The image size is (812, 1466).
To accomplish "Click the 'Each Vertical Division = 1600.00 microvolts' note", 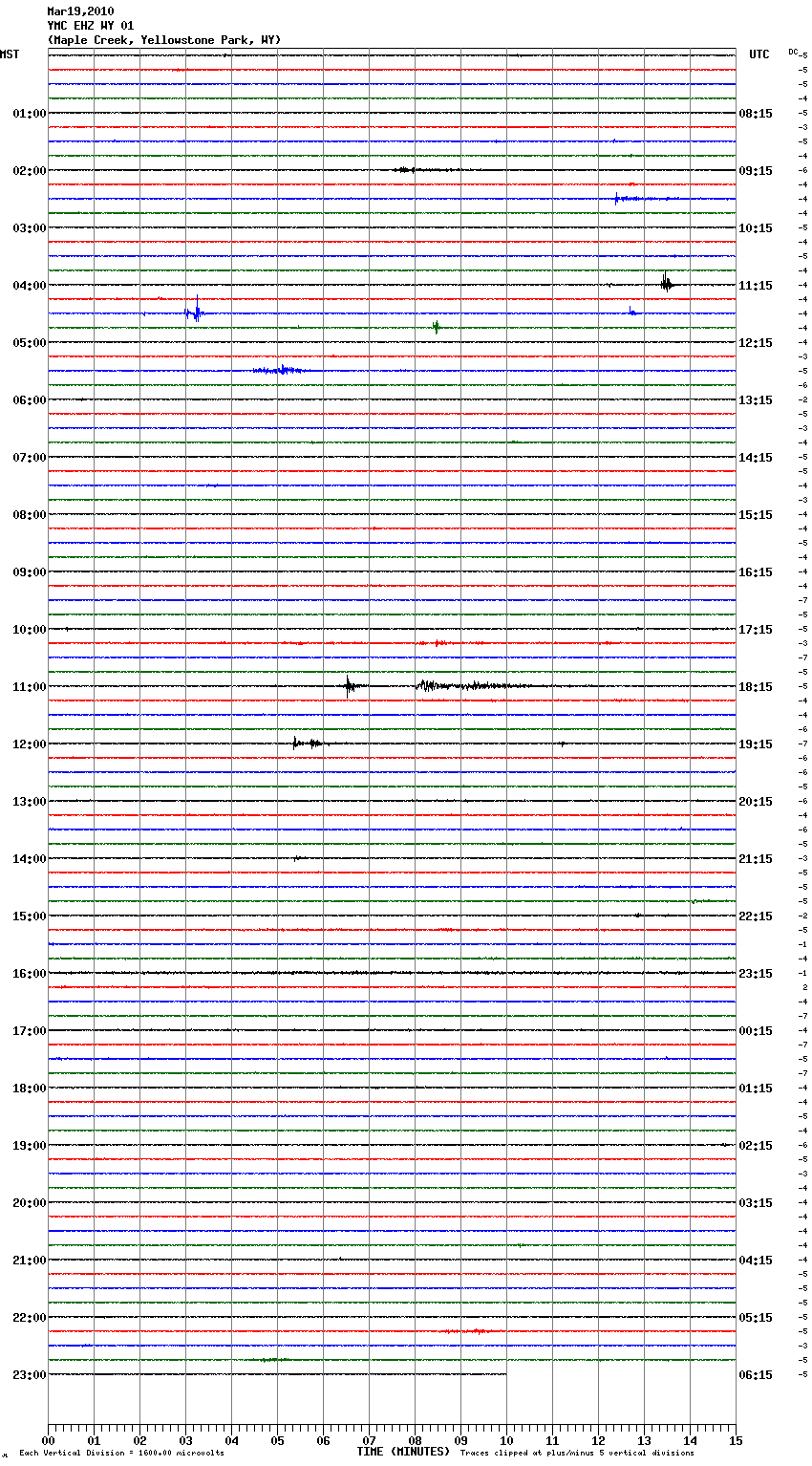I will [121, 1454].
